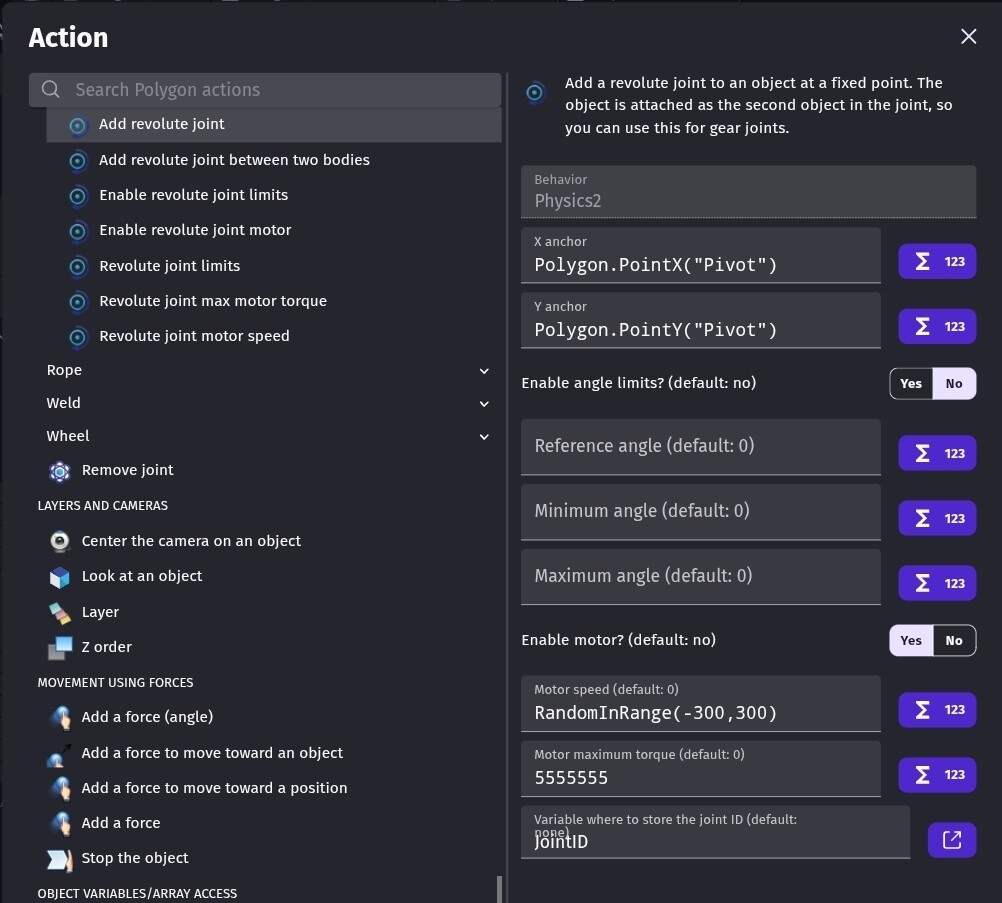Click the Z order icon
Image resolution: width=1002 pixels, height=903 pixels.
pos(60,648)
